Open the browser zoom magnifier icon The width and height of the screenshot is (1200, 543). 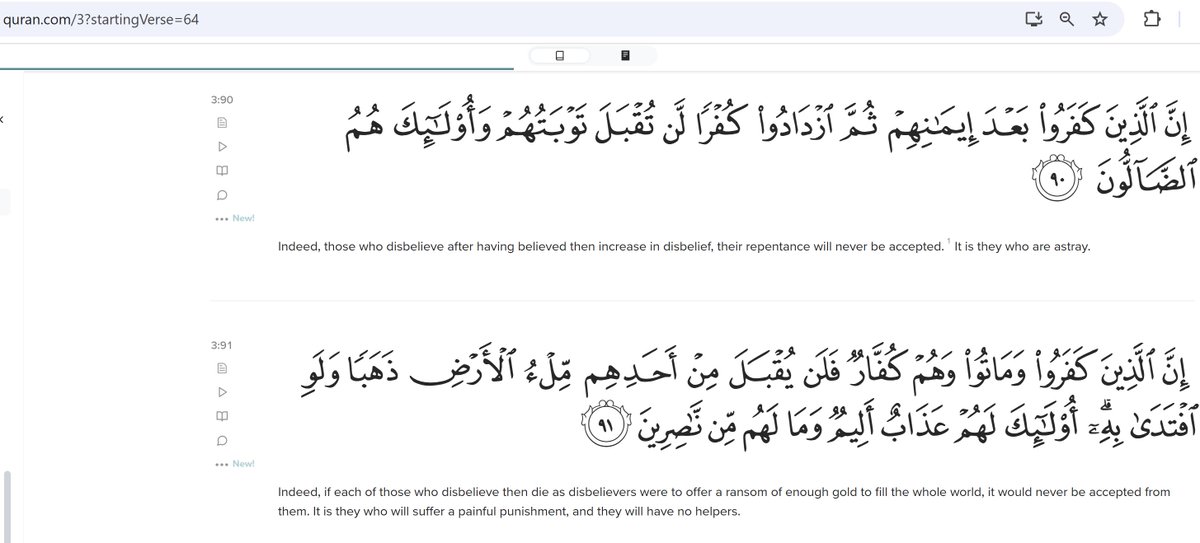point(1066,19)
